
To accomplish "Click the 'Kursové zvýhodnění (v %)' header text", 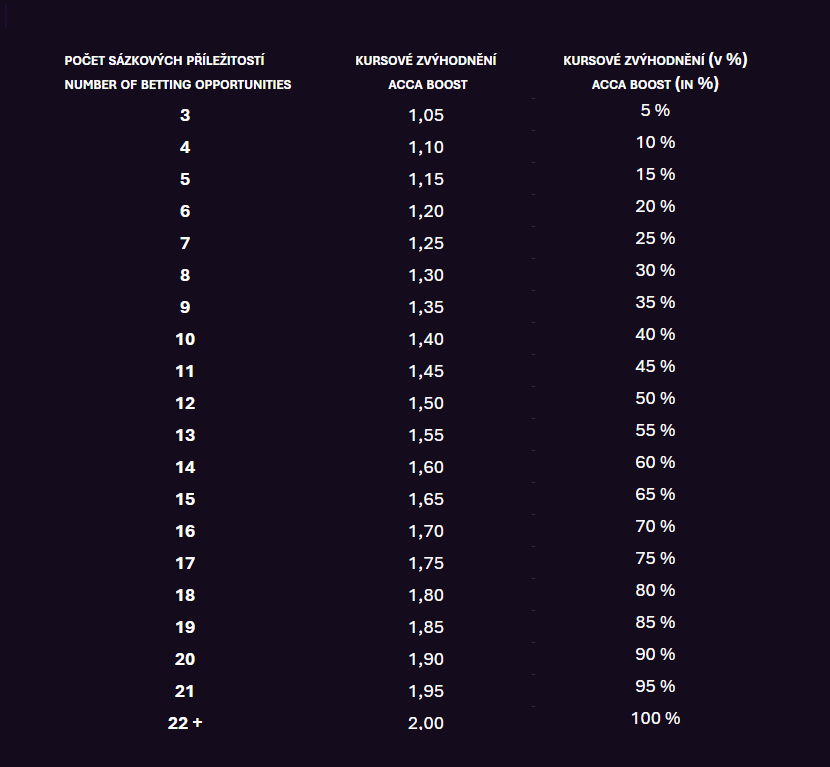I will coord(655,60).
